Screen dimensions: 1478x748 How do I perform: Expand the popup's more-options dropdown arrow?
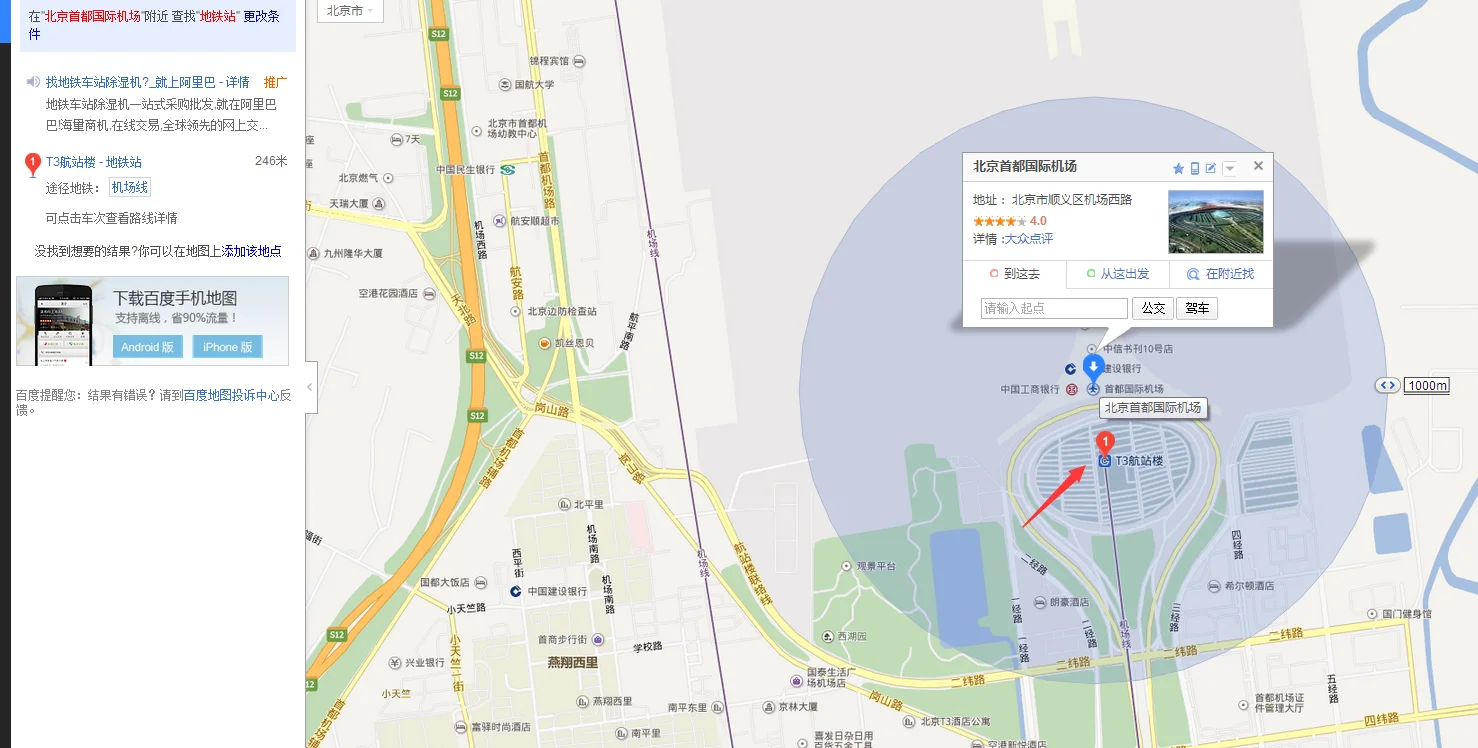tap(1229, 168)
